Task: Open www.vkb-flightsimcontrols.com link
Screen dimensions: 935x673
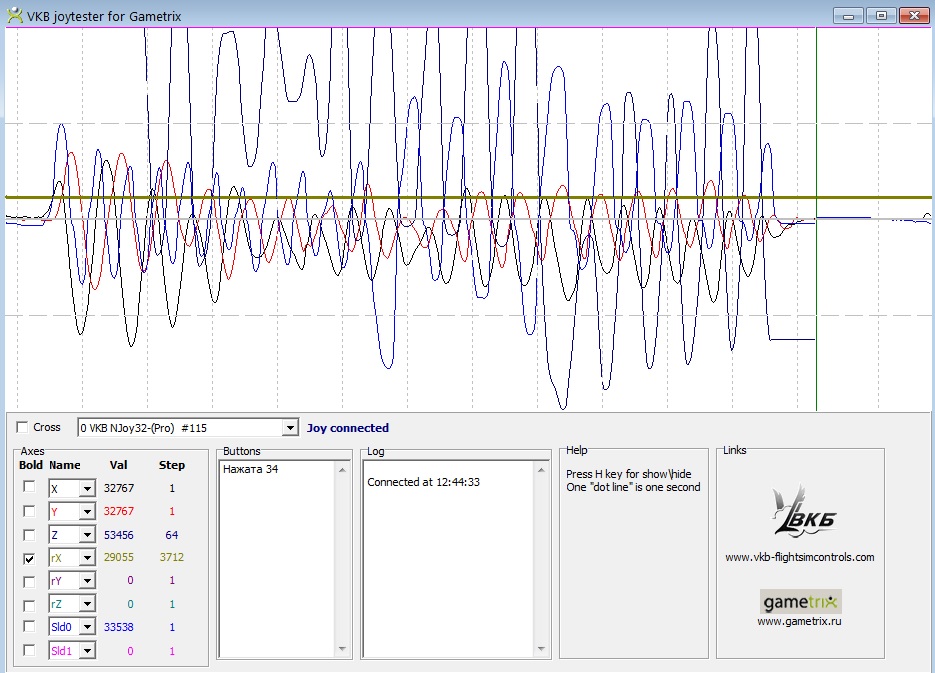Action: pyautogui.click(x=799, y=557)
